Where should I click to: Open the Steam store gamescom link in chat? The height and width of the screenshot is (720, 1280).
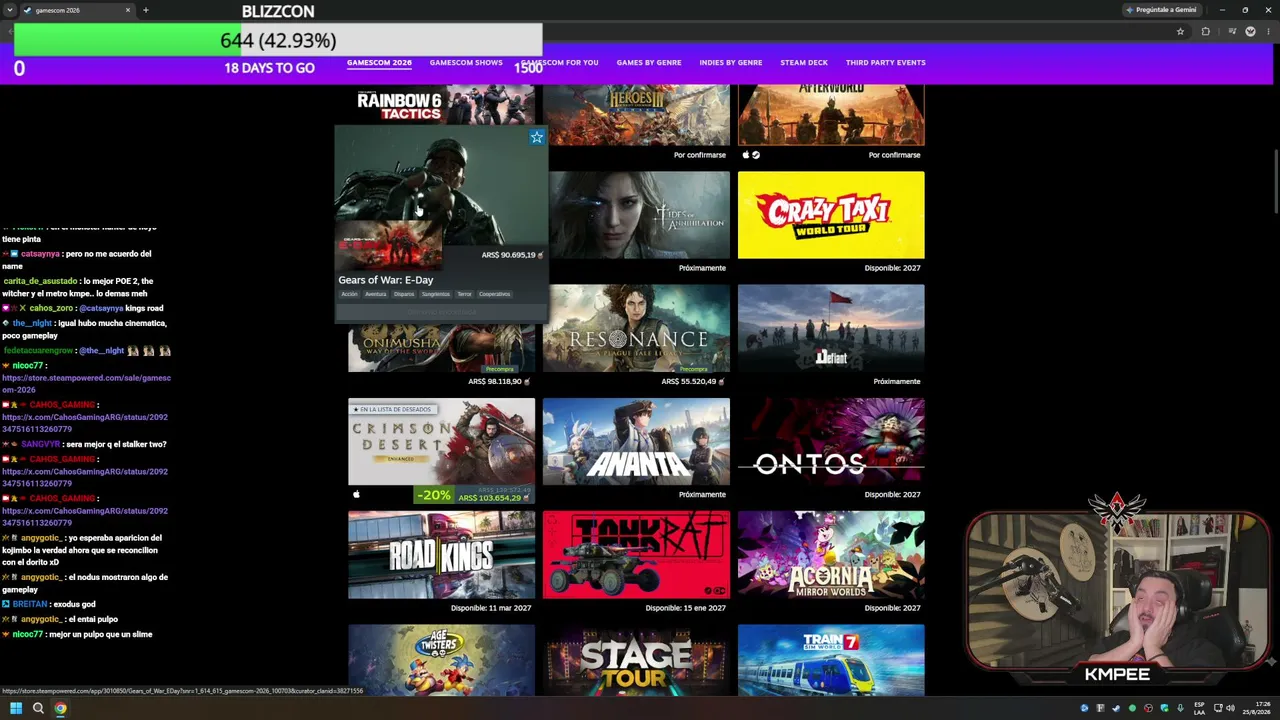86,384
